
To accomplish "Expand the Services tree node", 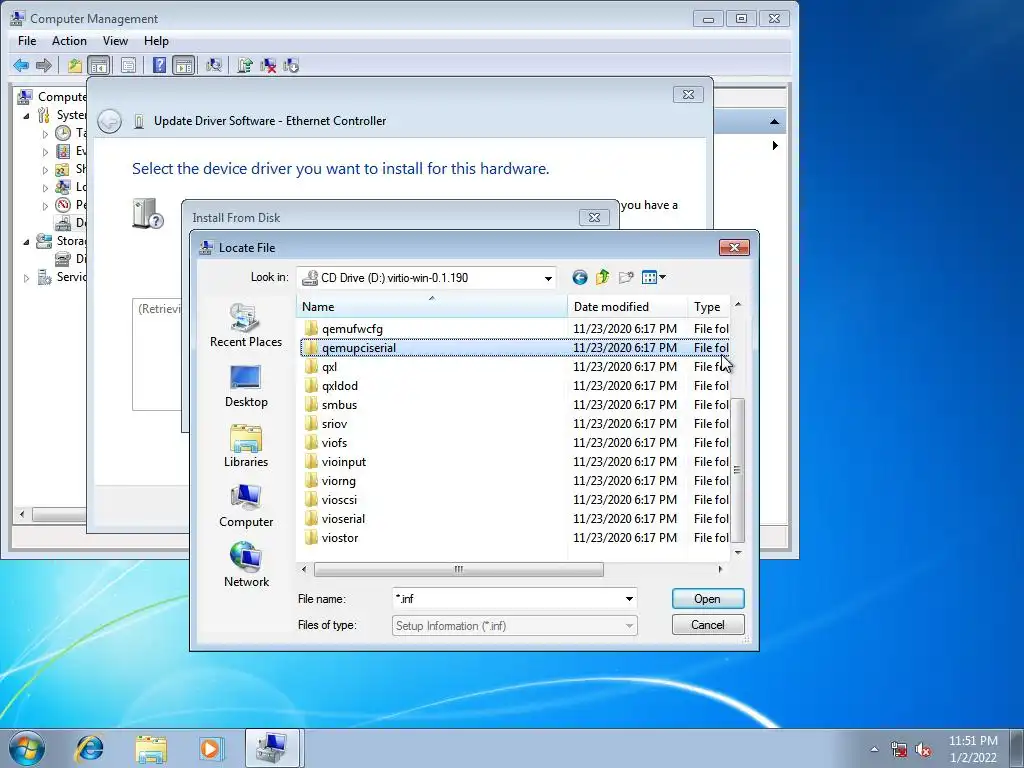I will point(26,278).
